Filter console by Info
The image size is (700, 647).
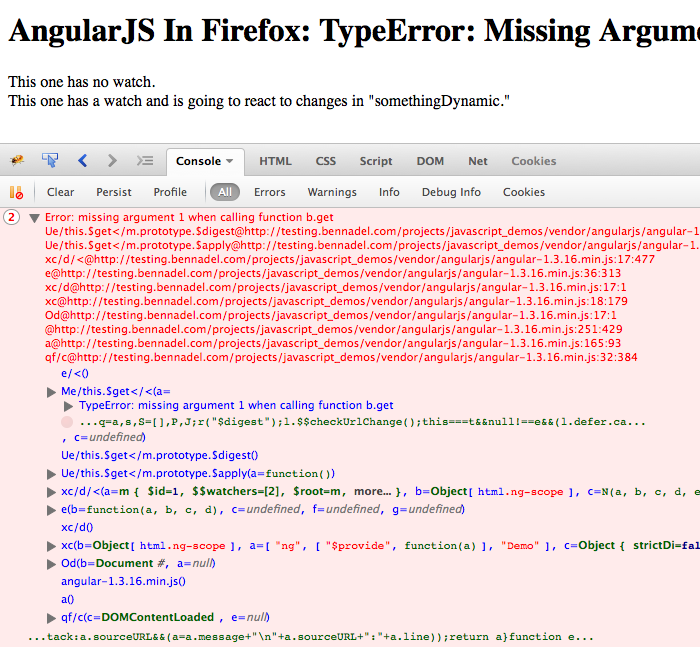click(389, 192)
